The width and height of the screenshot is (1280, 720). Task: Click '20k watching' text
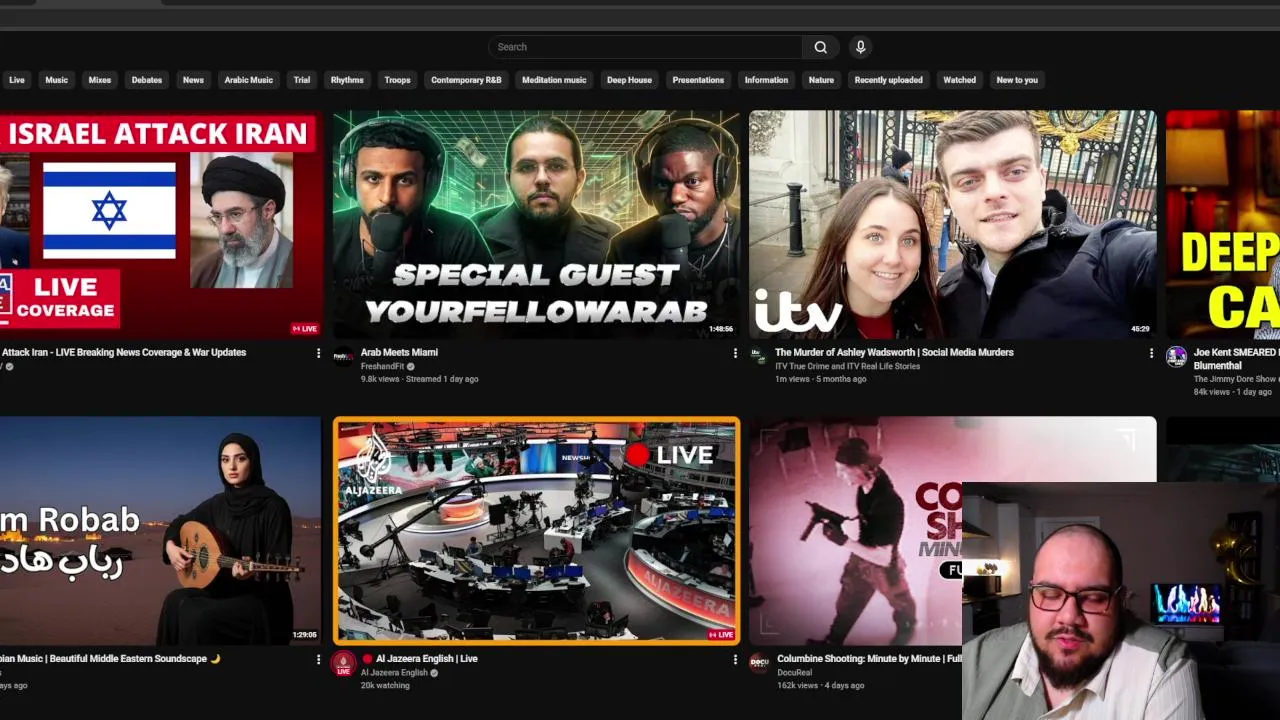click(385, 686)
